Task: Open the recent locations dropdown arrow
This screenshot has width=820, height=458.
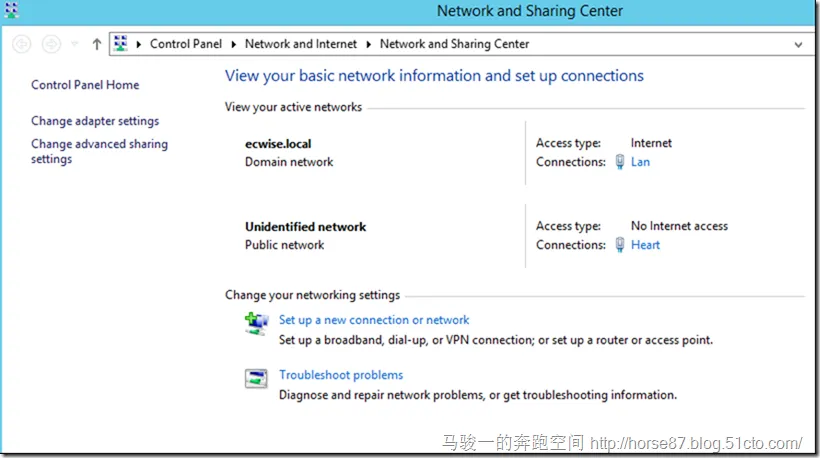Action: coord(74,44)
